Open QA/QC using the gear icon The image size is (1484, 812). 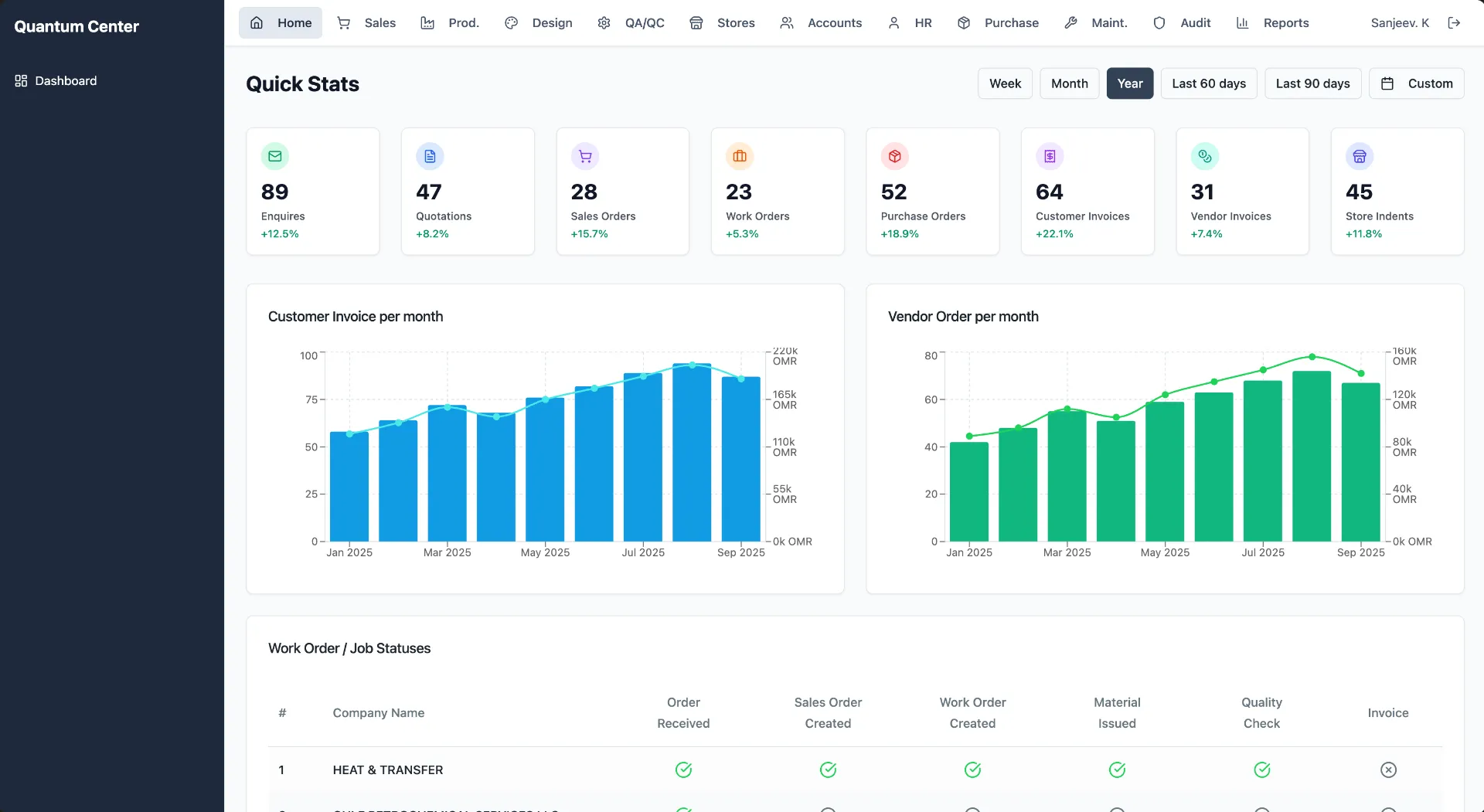[604, 22]
